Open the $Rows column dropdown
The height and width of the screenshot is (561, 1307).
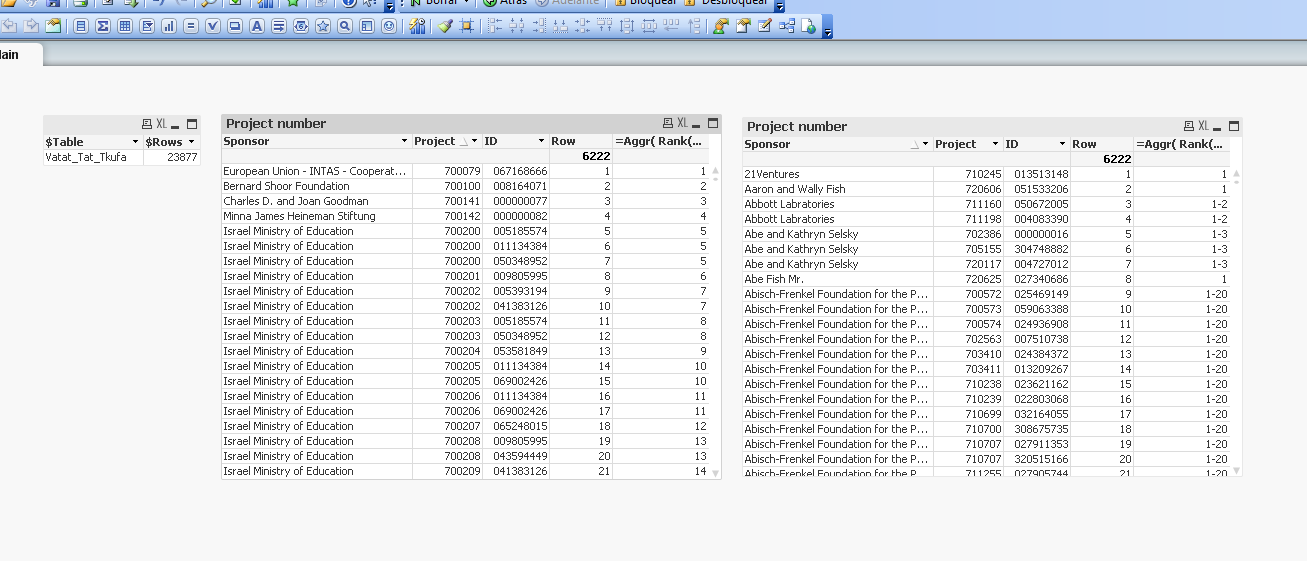click(x=193, y=142)
